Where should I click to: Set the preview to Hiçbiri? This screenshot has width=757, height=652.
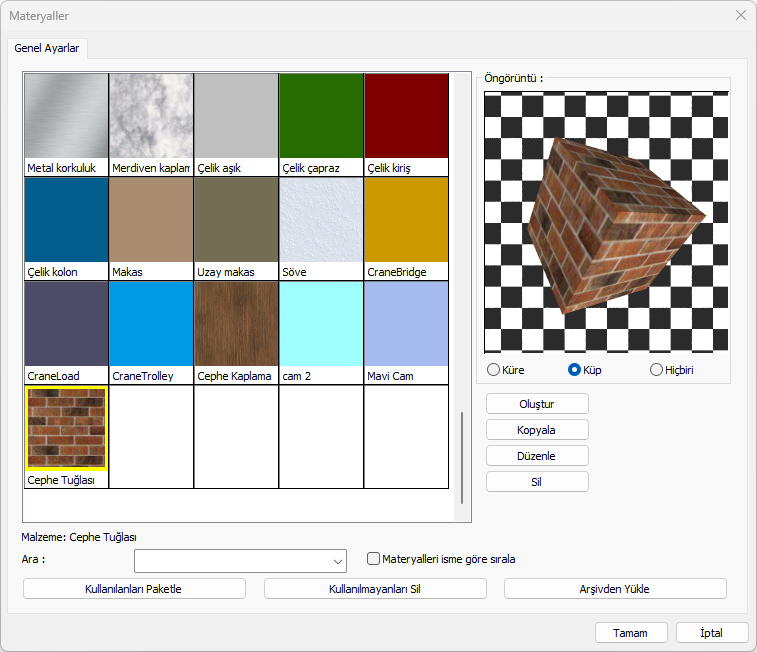(657, 370)
